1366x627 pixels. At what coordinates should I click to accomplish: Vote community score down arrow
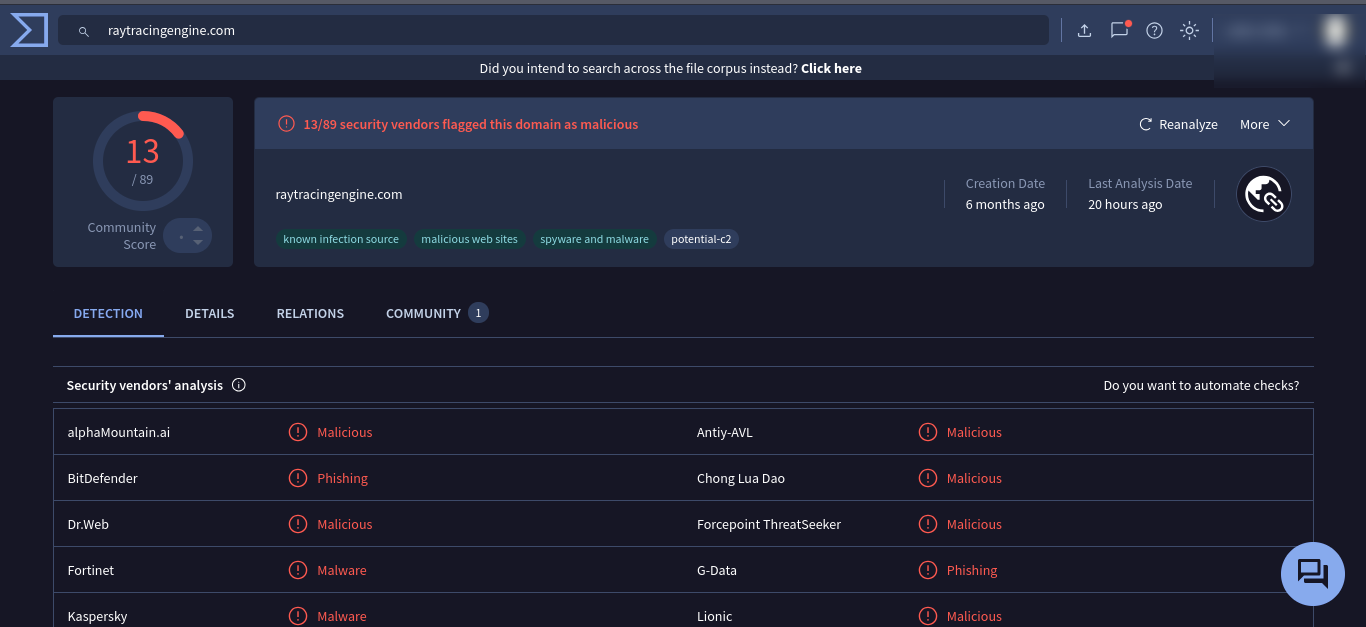pos(198,242)
